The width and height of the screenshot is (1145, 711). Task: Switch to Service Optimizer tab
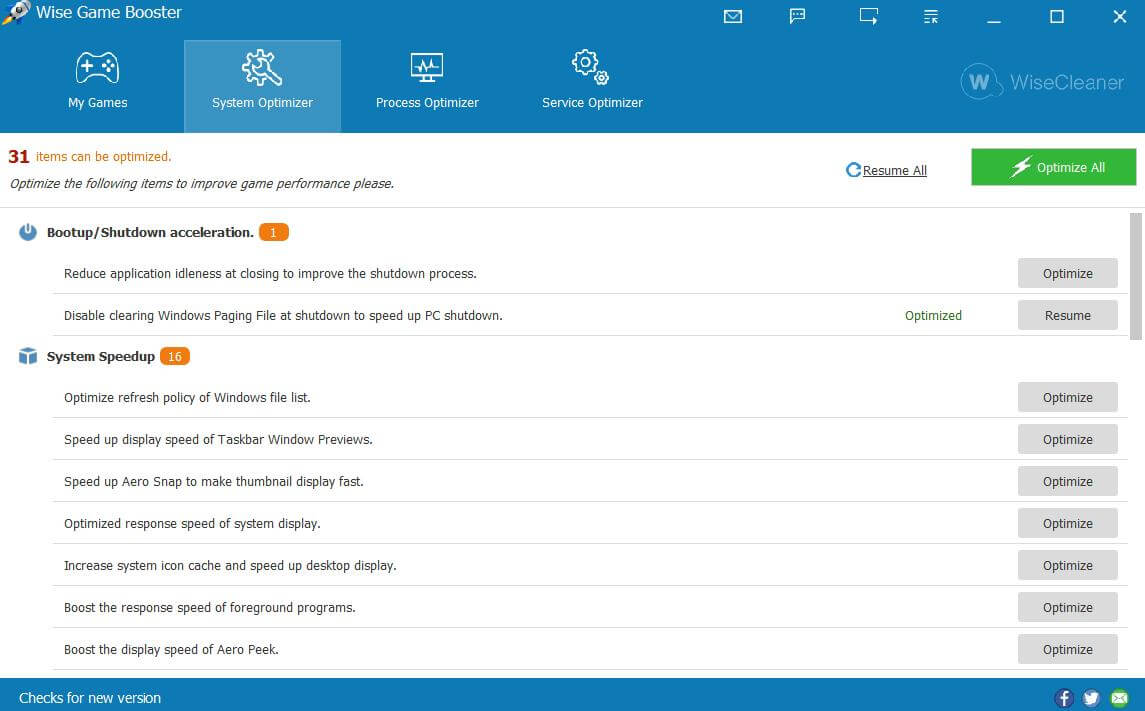(592, 86)
